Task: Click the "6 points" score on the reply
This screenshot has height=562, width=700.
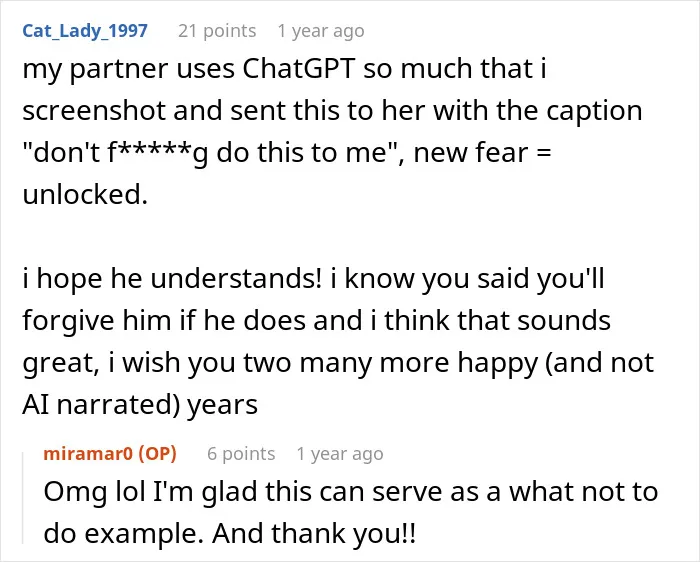Action: coord(241,454)
